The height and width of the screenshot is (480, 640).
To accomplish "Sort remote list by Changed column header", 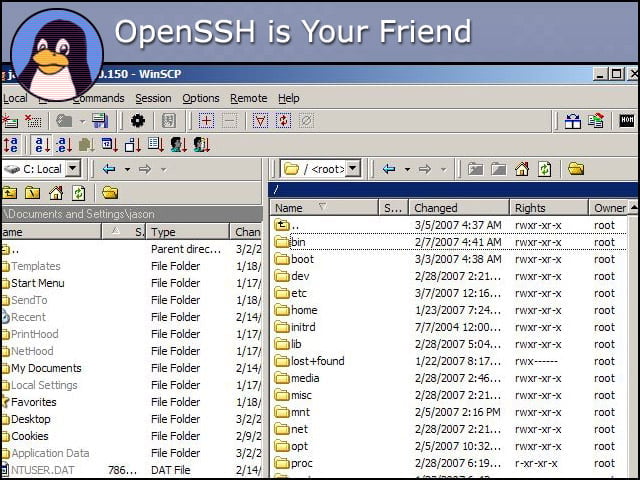I will [460, 208].
